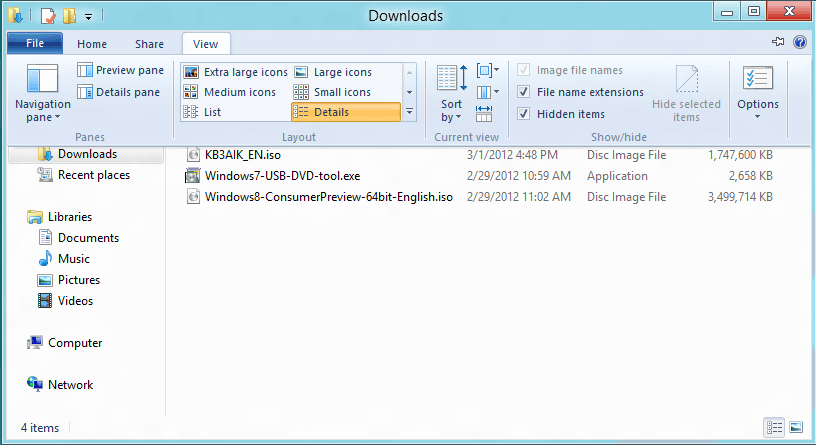Select List layout

pyautogui.click(x=202, y=112)
